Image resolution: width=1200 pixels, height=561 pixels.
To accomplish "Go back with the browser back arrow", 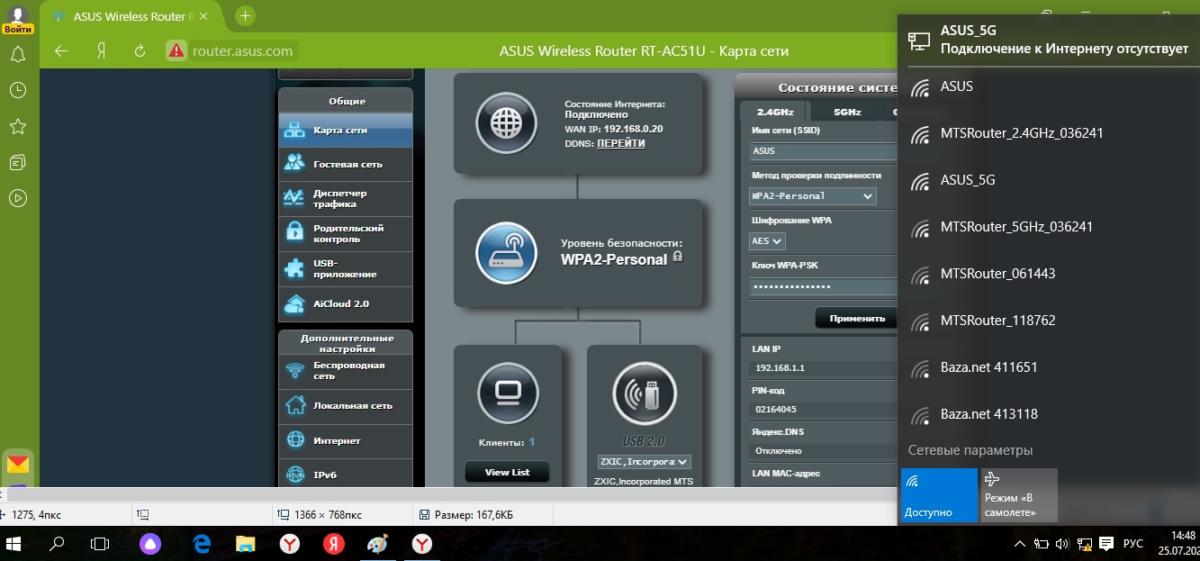I will 61,51.
